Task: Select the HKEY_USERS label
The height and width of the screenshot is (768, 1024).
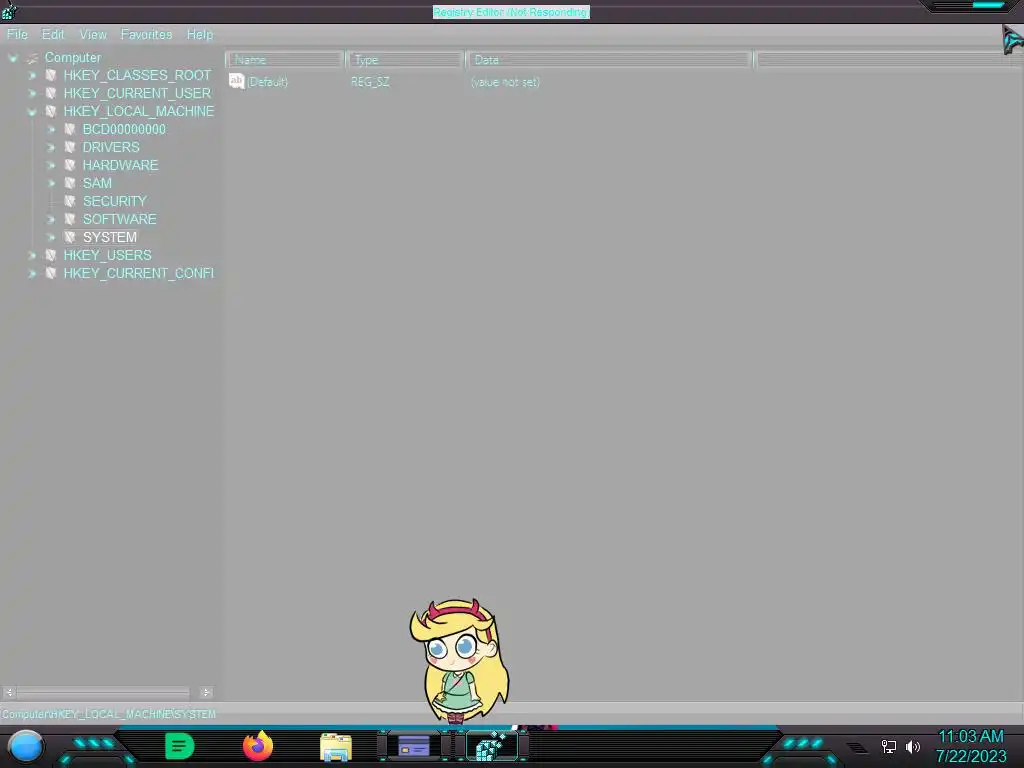Action: tap(107, 255)
